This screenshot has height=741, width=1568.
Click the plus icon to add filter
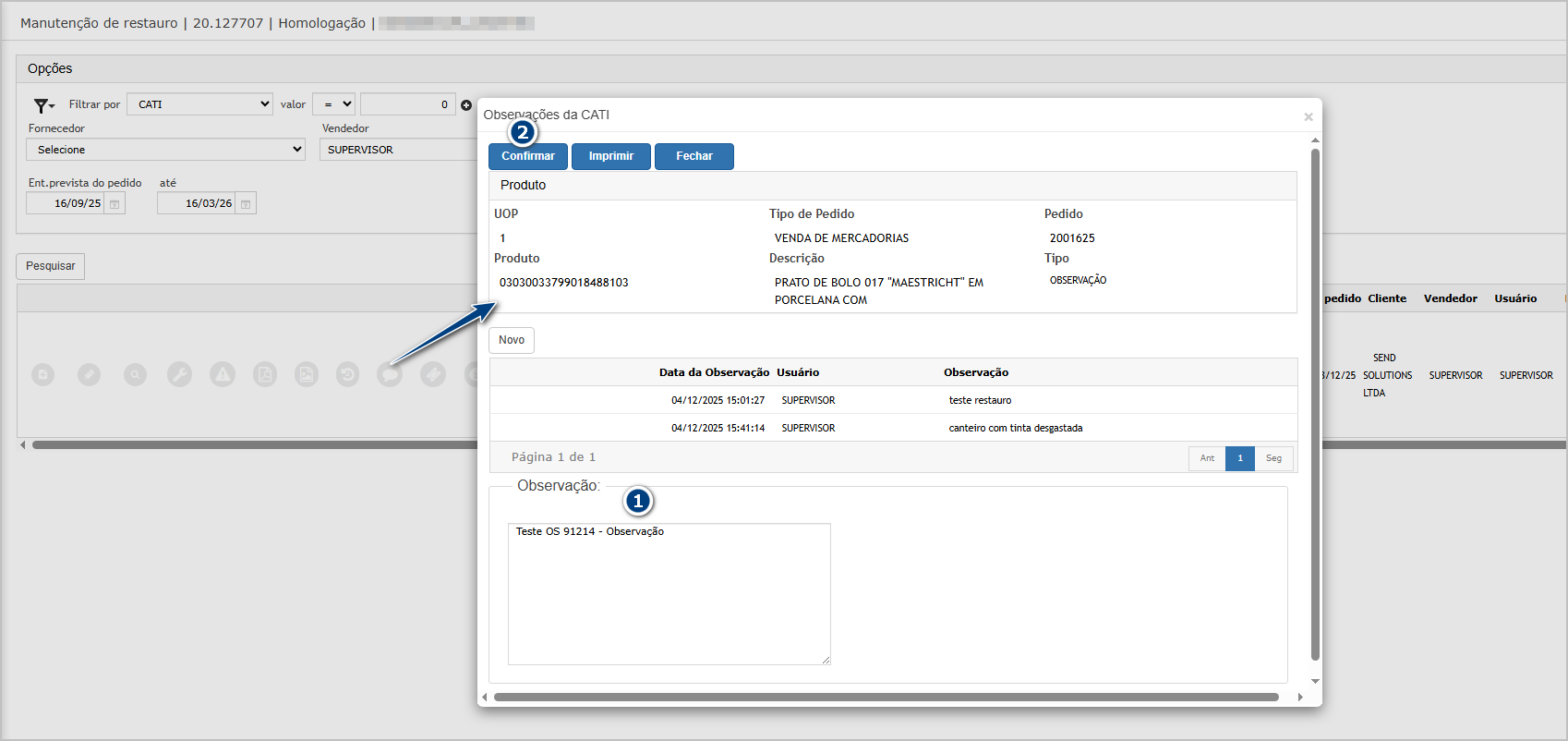pos(466,105)
